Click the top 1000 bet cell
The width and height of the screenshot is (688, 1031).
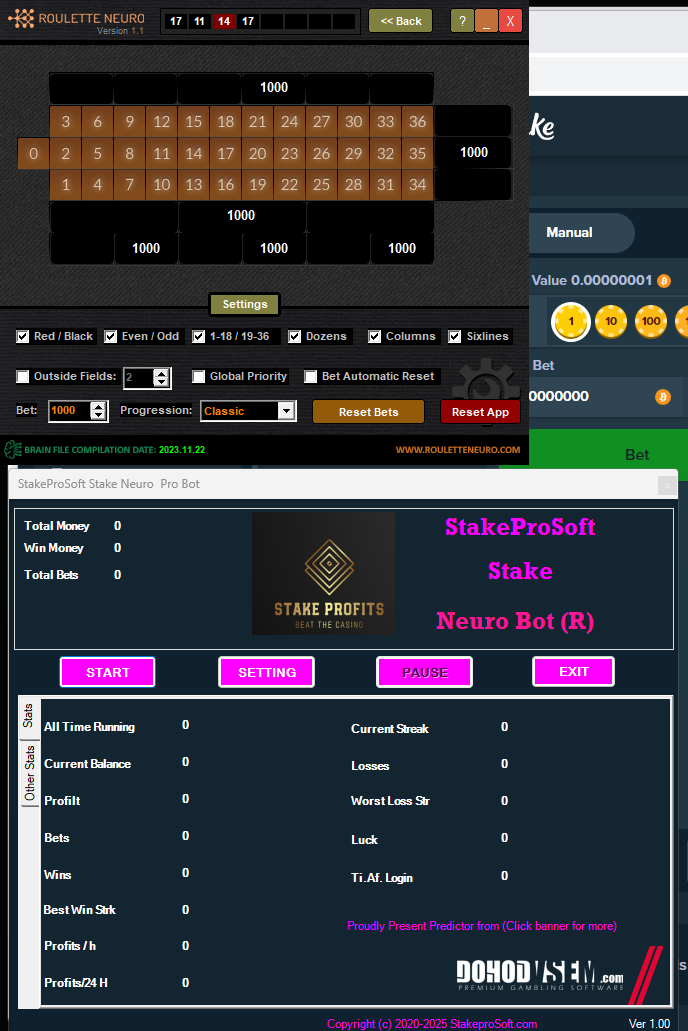tap(274, 87)
